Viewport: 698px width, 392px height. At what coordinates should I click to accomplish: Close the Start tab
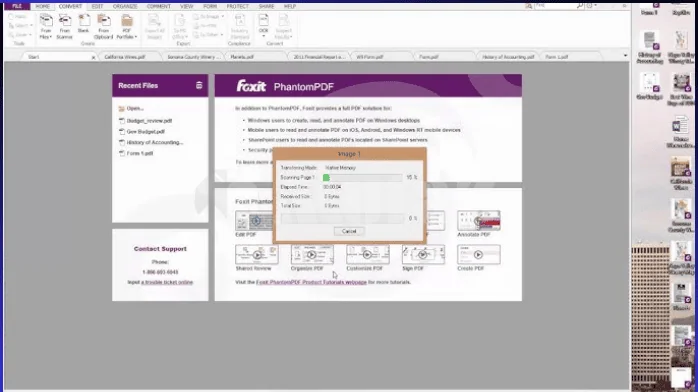click(x=93, y=57)
